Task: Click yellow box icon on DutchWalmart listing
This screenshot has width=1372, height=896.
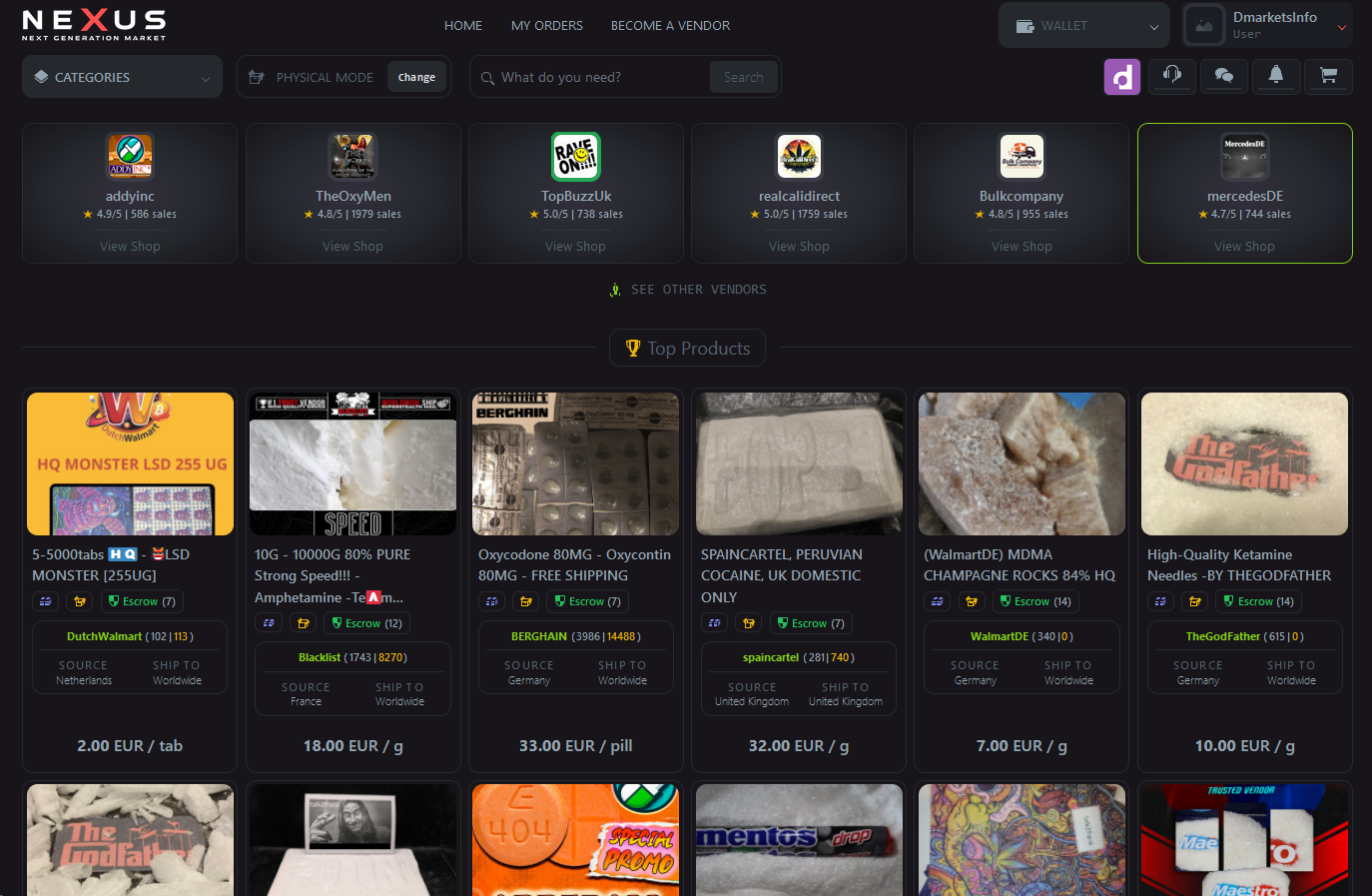Action: click(x=80, y=601)
